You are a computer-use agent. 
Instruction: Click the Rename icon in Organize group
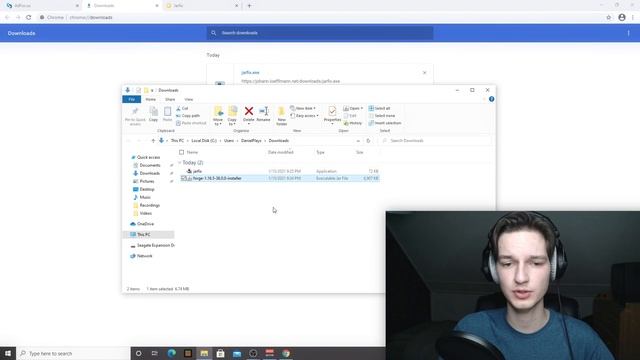263,111
